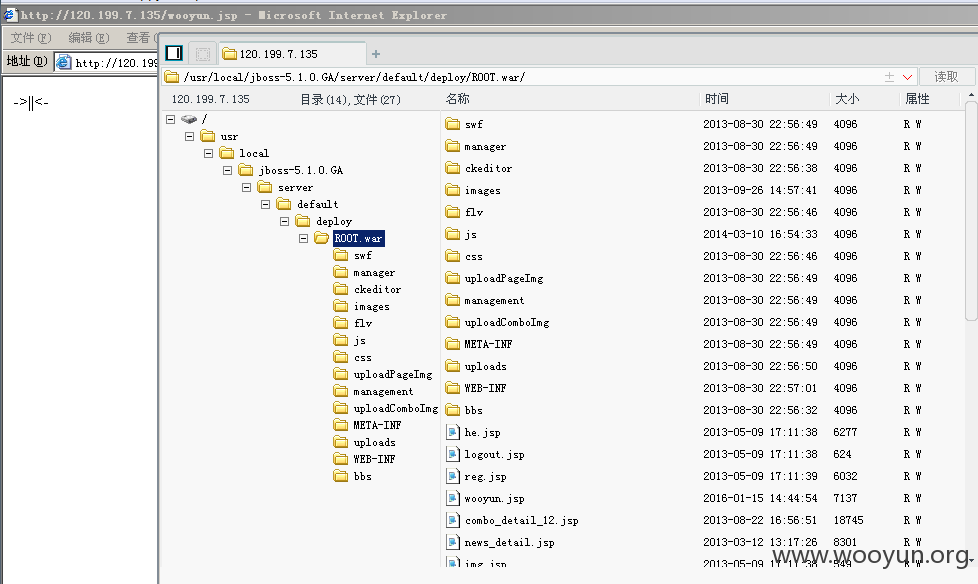Sort by 时间 column header

point(717,99)
